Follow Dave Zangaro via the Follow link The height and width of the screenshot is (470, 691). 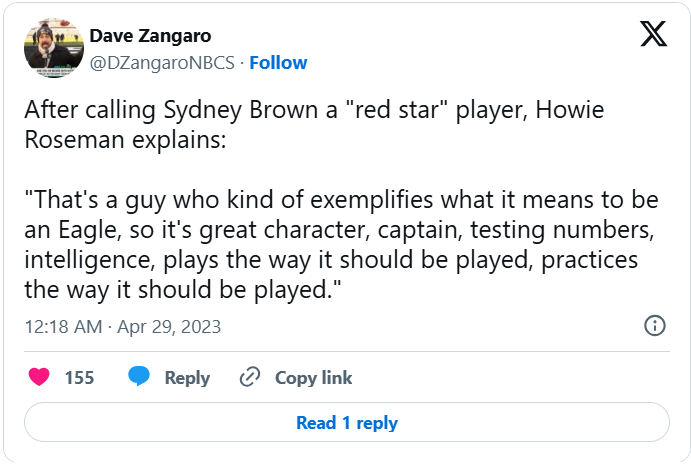coord(278,63)
